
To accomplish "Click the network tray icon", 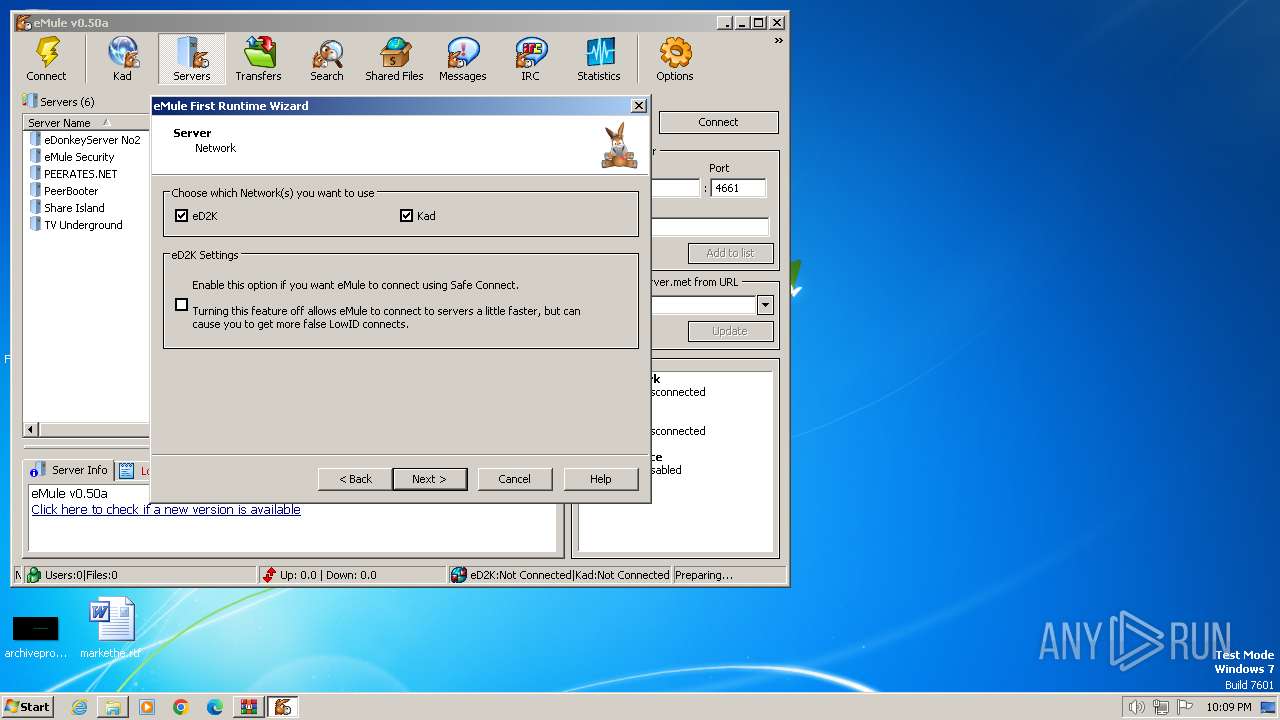I will [1161, 707].
